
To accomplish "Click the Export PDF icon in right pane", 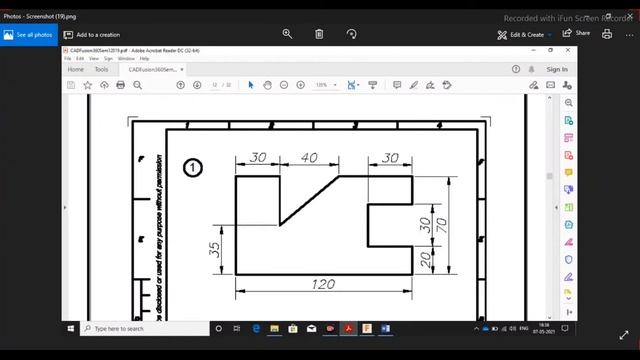I will pos(569,120).
